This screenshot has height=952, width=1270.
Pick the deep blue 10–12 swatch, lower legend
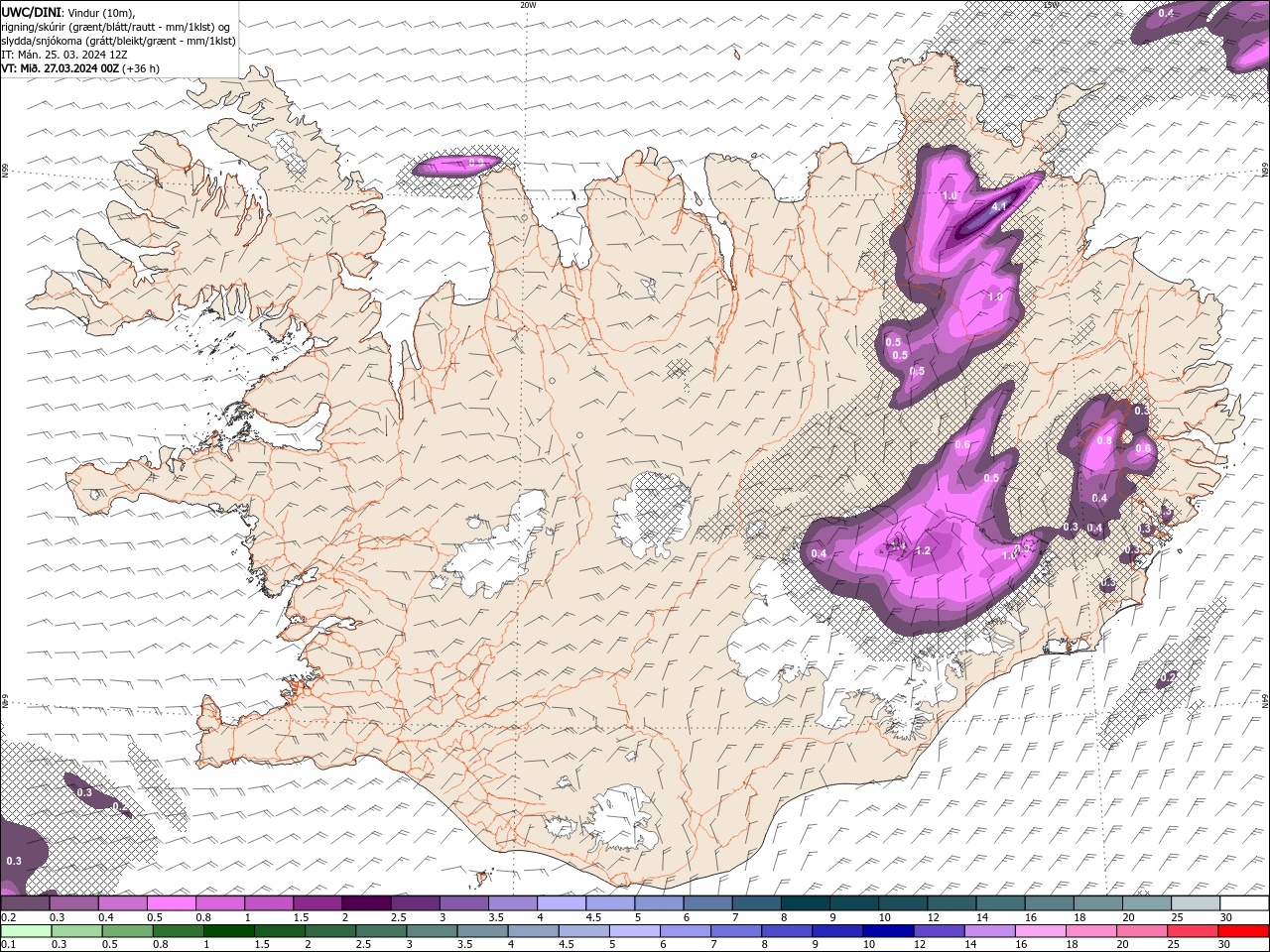[888, 931]
